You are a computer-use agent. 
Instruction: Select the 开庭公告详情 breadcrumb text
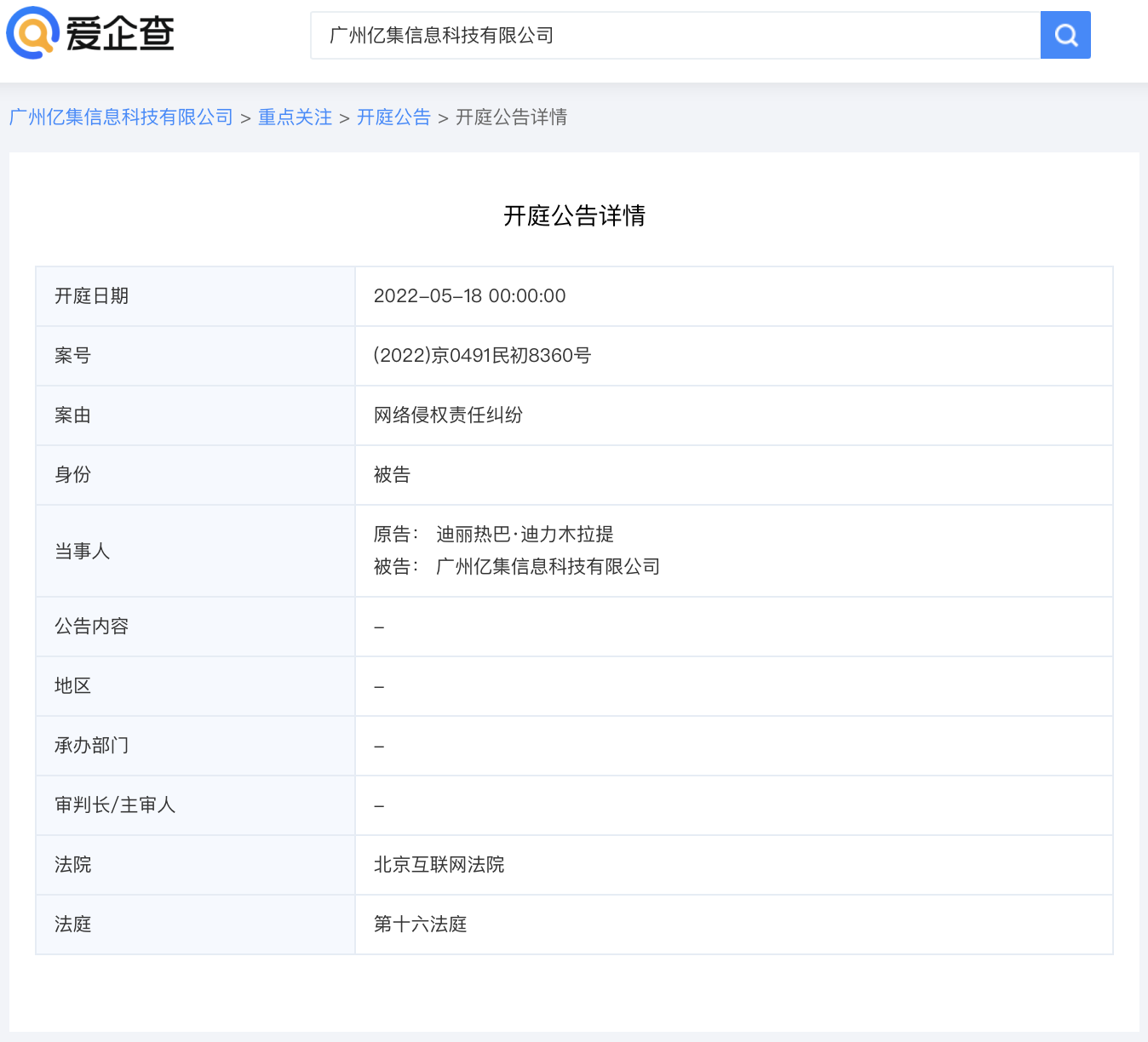[x=512, y=117]
